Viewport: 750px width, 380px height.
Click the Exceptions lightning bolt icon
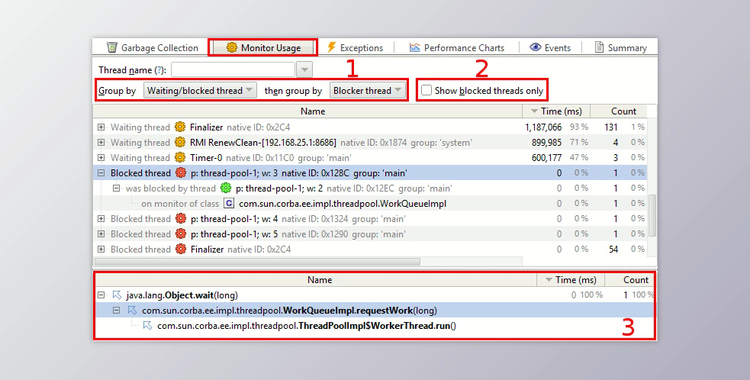click(x=331, y=47)
